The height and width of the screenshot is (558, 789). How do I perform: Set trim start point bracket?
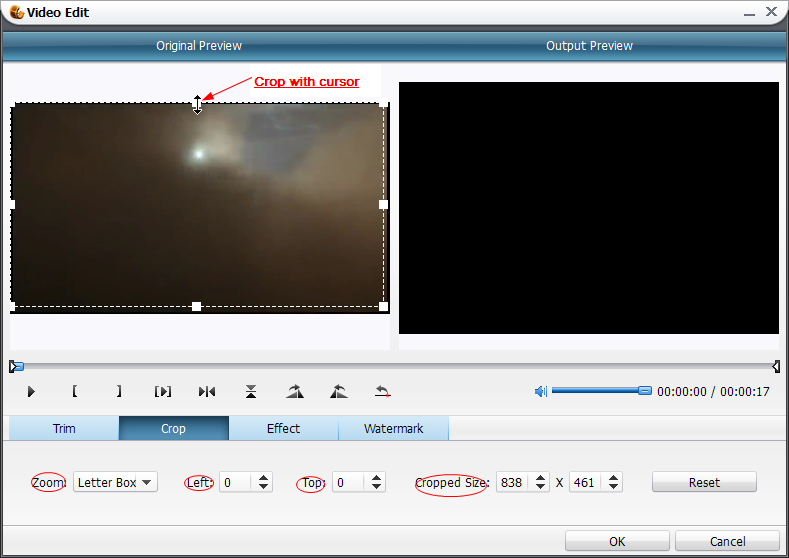pyautogui.click(x=74, y=391)
